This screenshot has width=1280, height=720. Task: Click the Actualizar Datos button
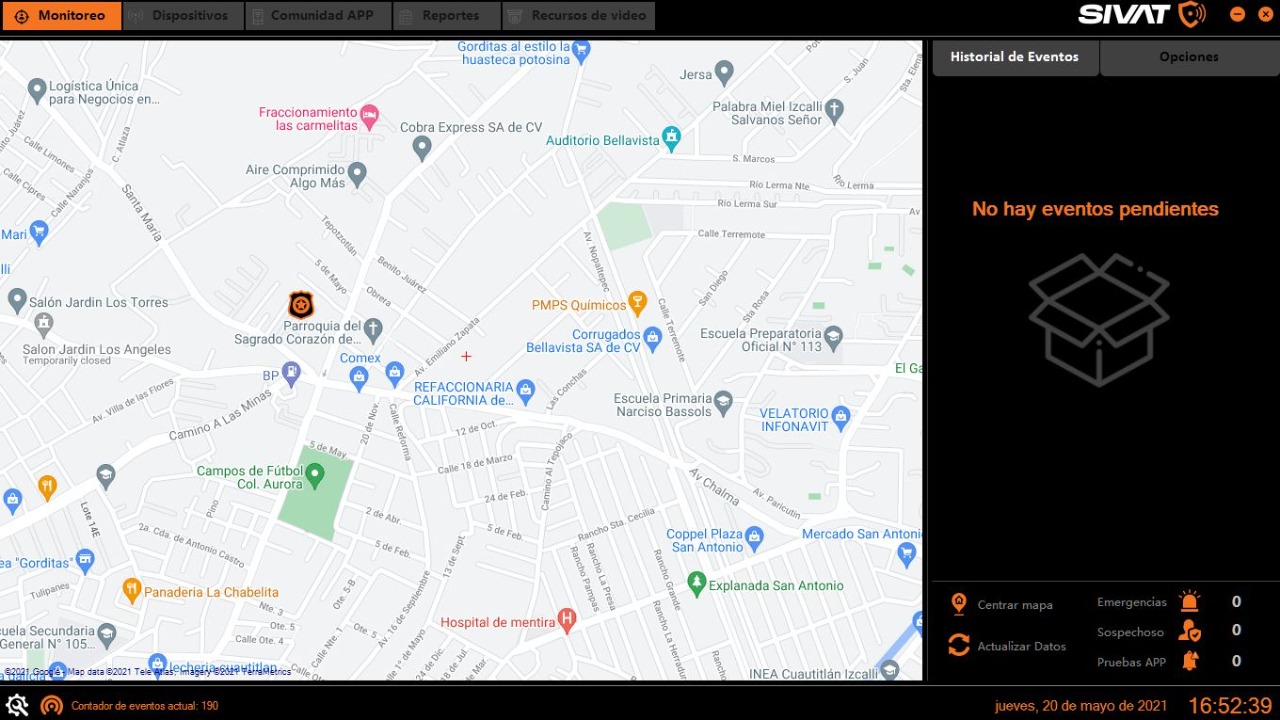1008,646
